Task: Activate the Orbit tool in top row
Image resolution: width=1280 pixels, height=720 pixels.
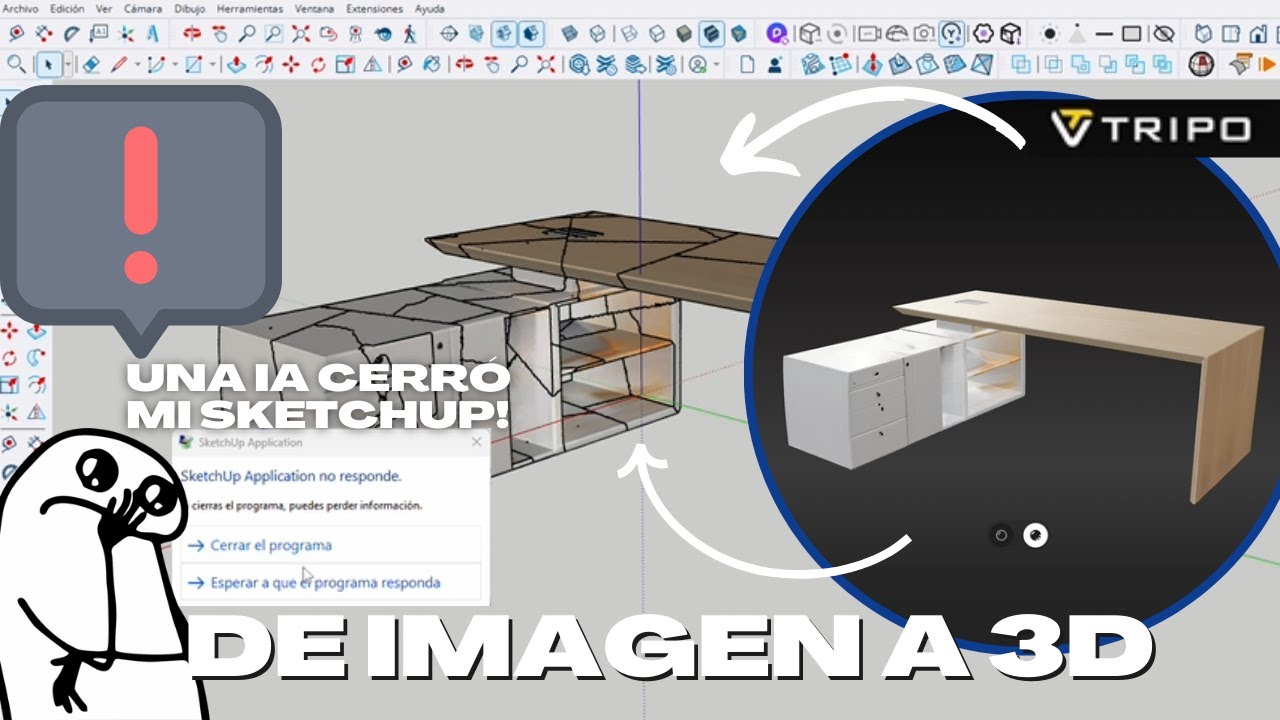Action: (191, 33)
